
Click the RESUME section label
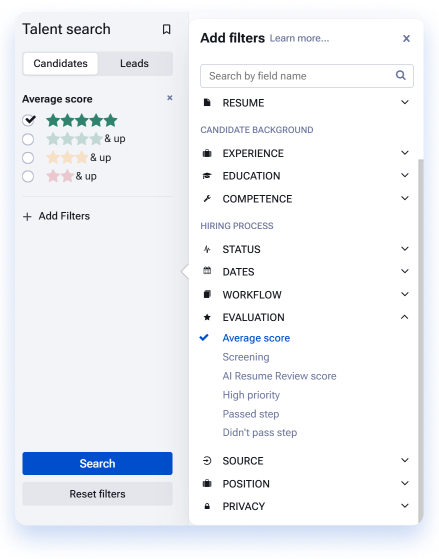pos(243,103)
